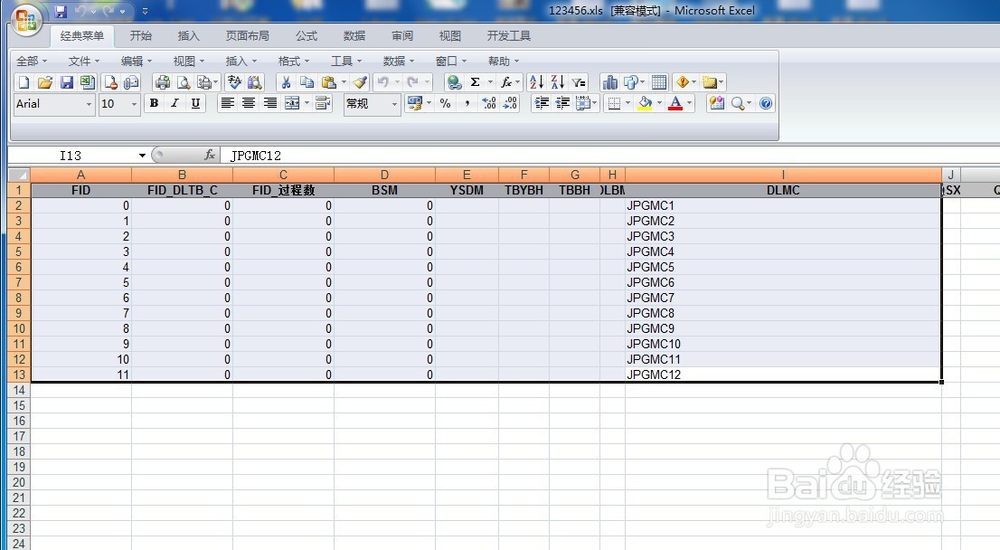Click the yellow fill color bucket

[x=645, y=103]
